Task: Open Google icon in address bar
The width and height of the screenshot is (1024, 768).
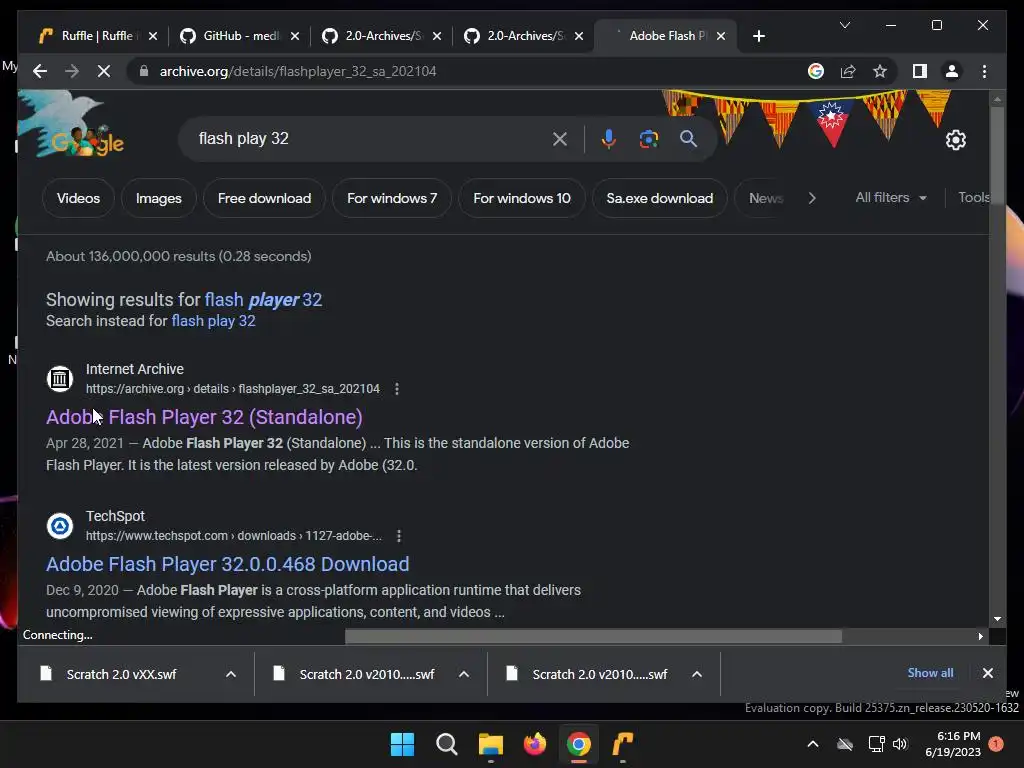Action: coord(816,71)
